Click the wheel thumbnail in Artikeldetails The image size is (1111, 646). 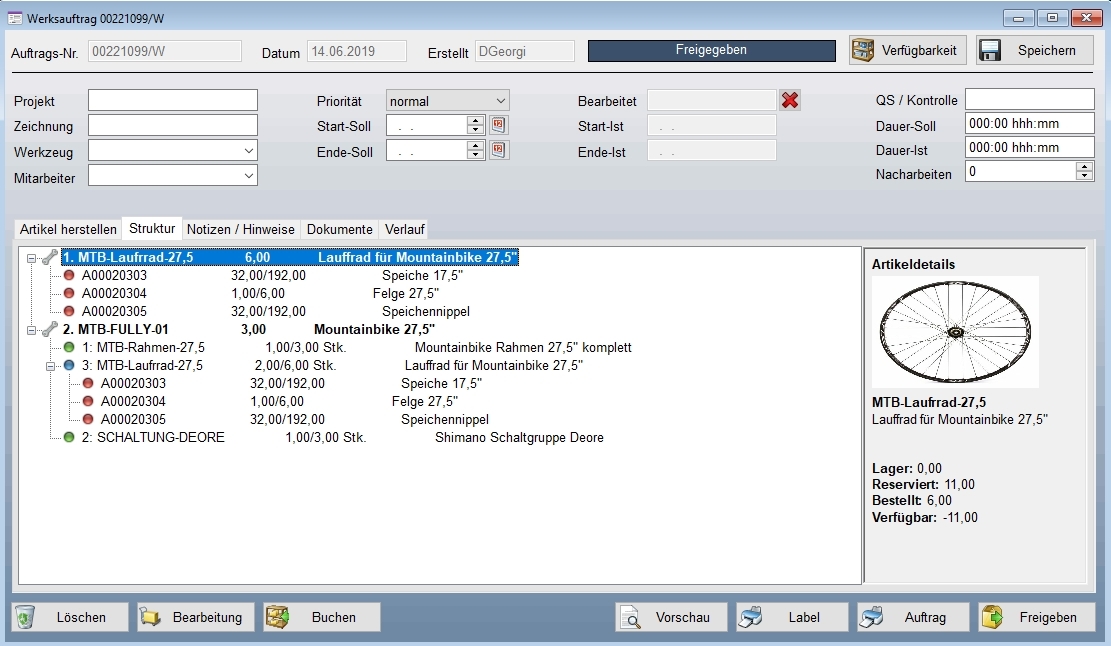tap(955, 332)
